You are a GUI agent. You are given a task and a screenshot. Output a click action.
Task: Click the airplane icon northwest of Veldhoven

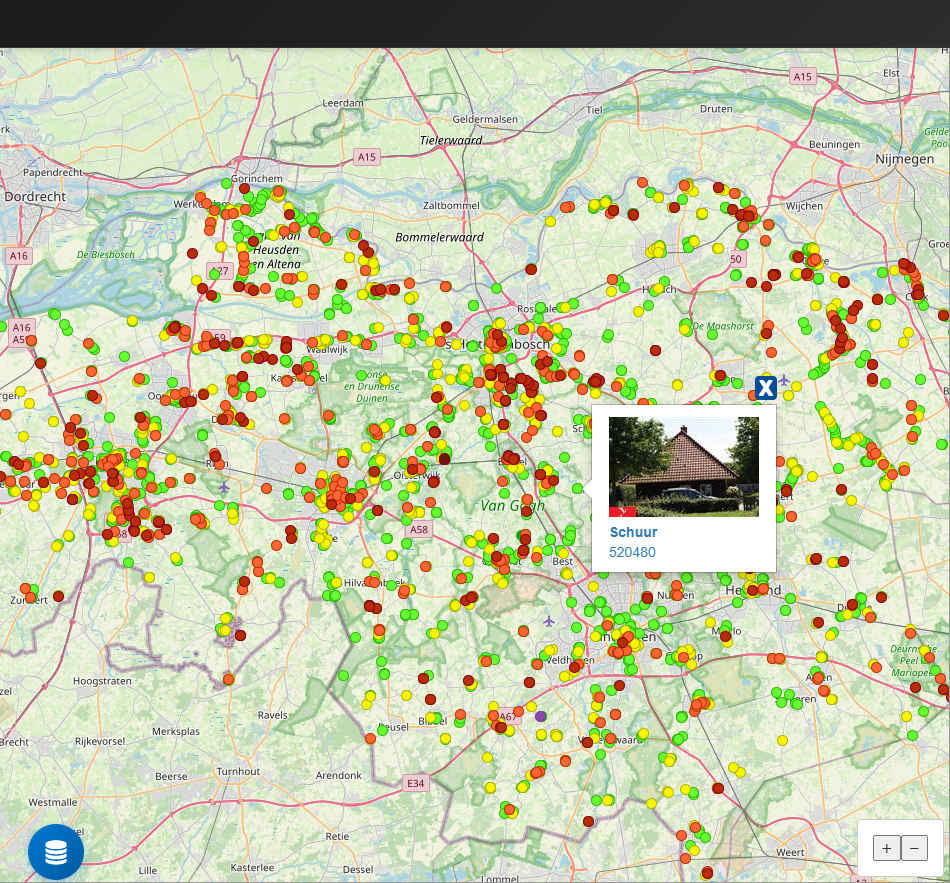[x=548, y=621]
